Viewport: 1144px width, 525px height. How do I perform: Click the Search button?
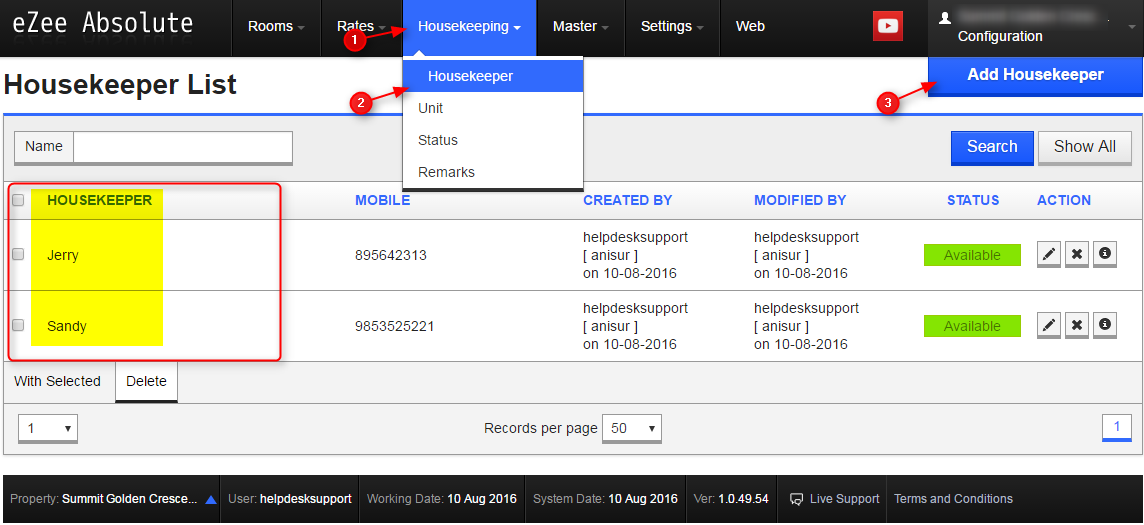(x=992, y=147)
